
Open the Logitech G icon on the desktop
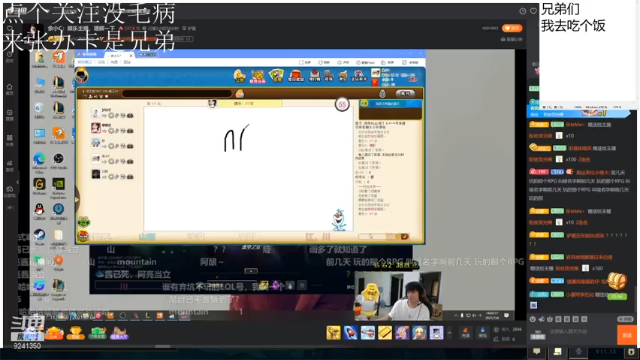point(39,184)
